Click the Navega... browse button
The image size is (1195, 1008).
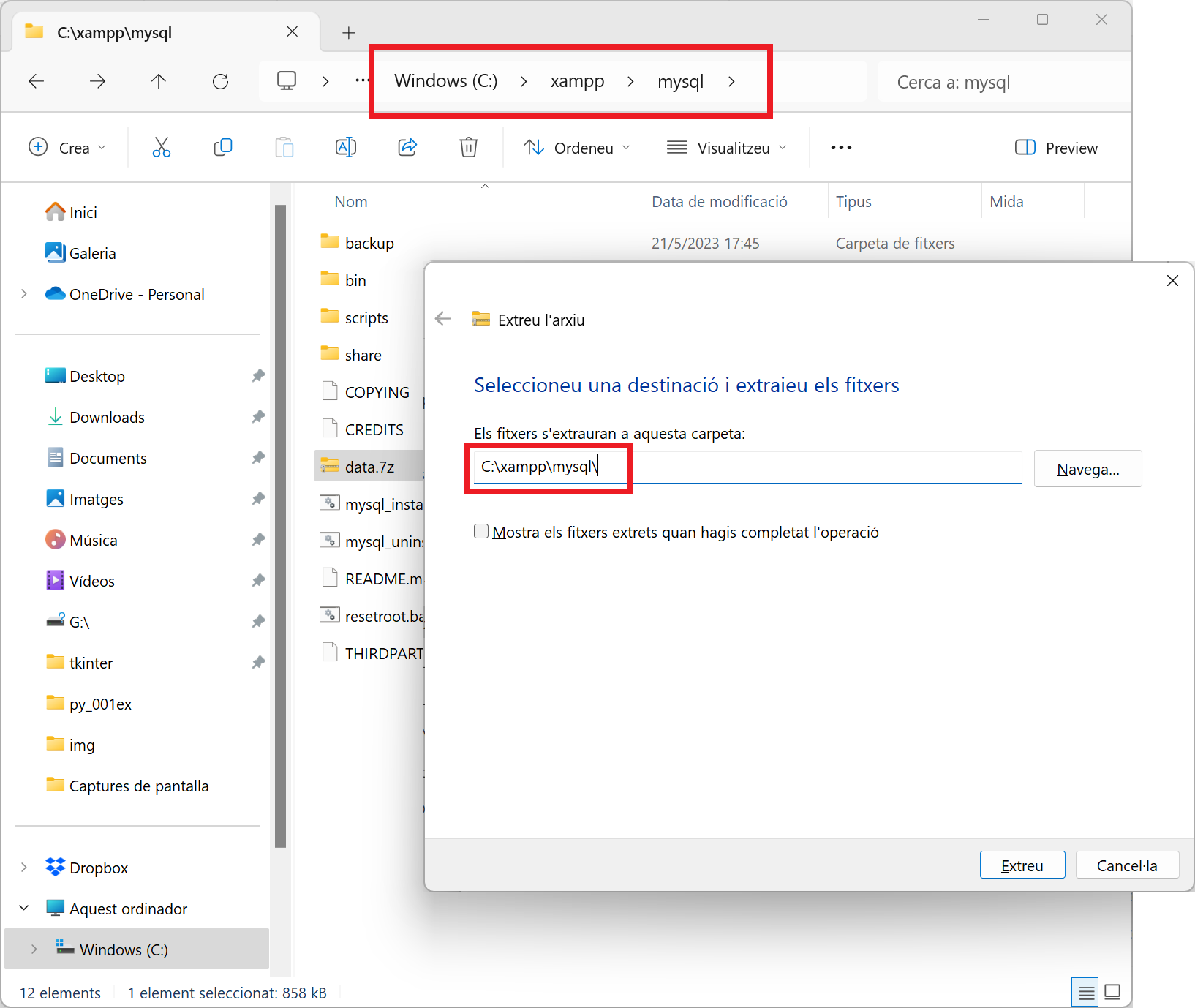1087,469
